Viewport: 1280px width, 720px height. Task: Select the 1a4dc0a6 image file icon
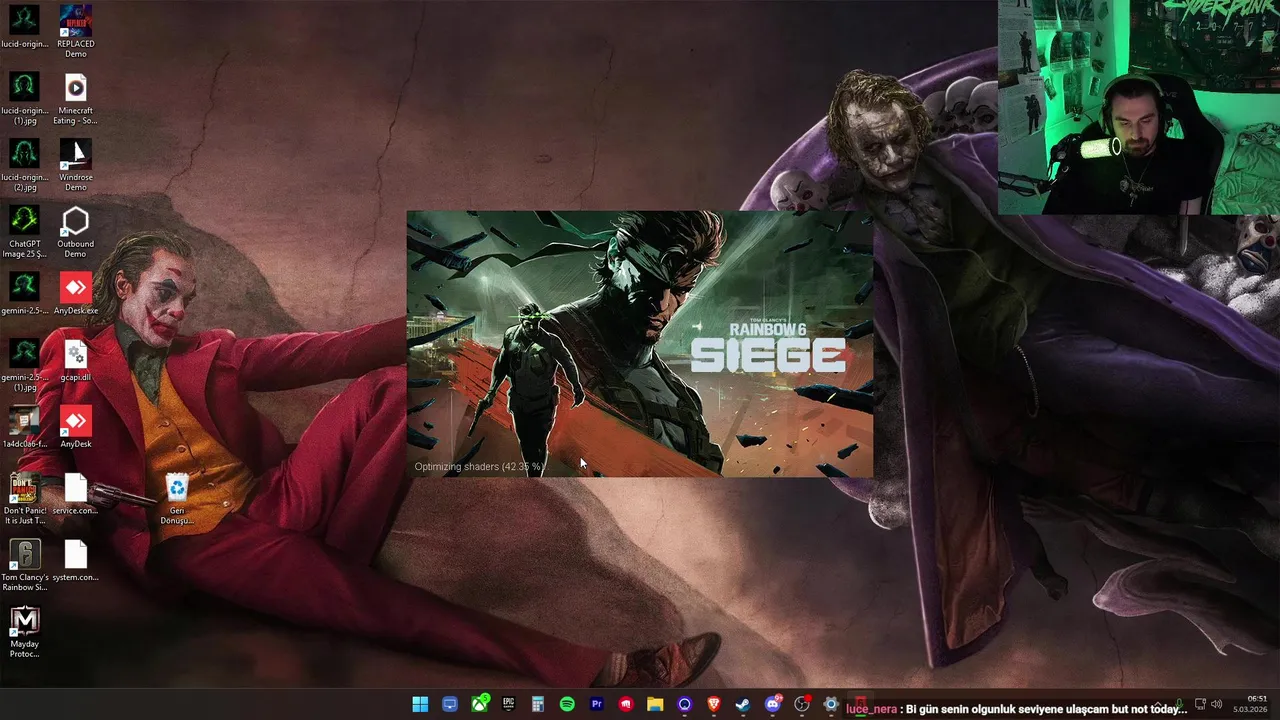24,428
